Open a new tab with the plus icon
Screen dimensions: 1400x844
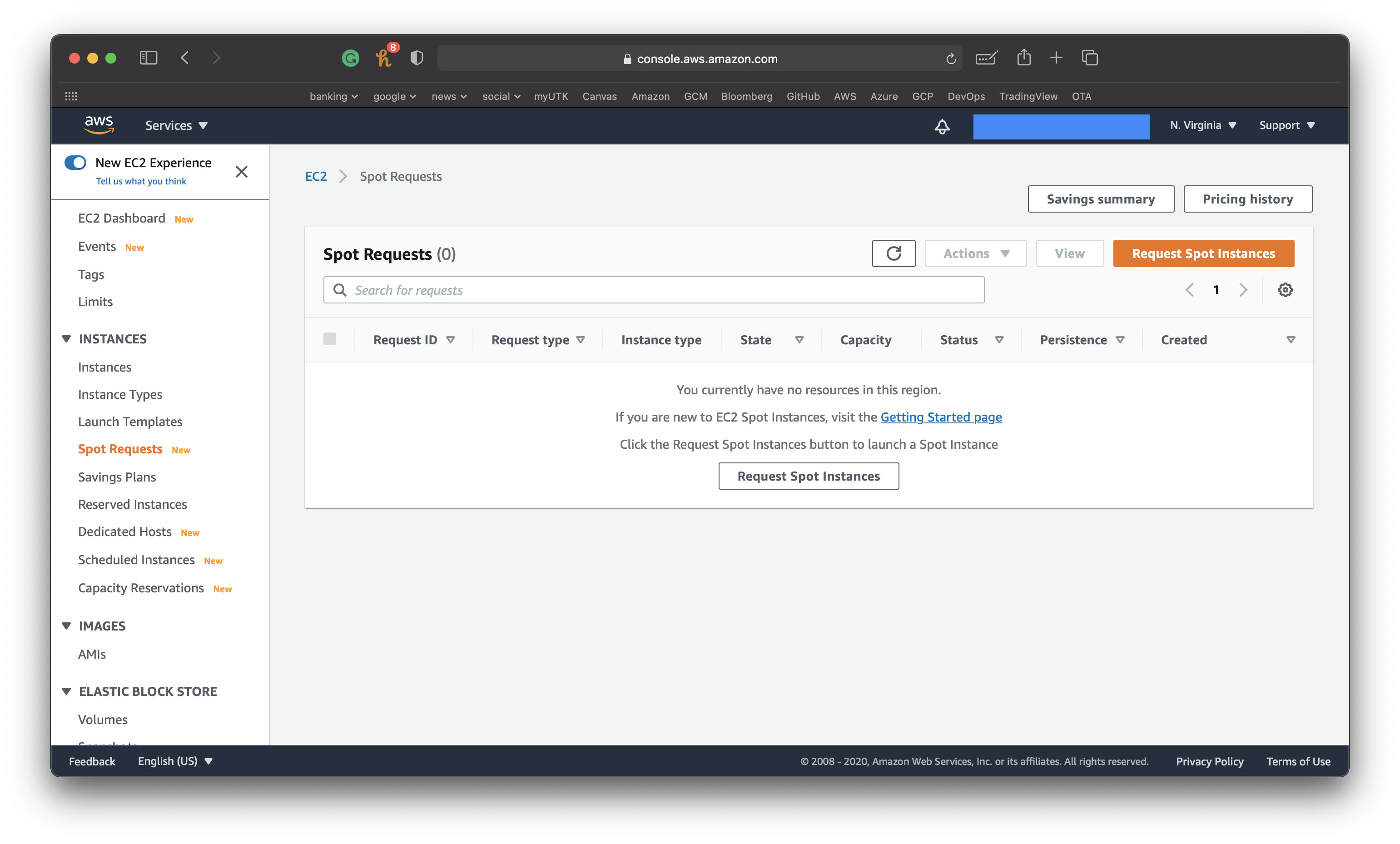pyautogui.click(x=1056, y=58)
